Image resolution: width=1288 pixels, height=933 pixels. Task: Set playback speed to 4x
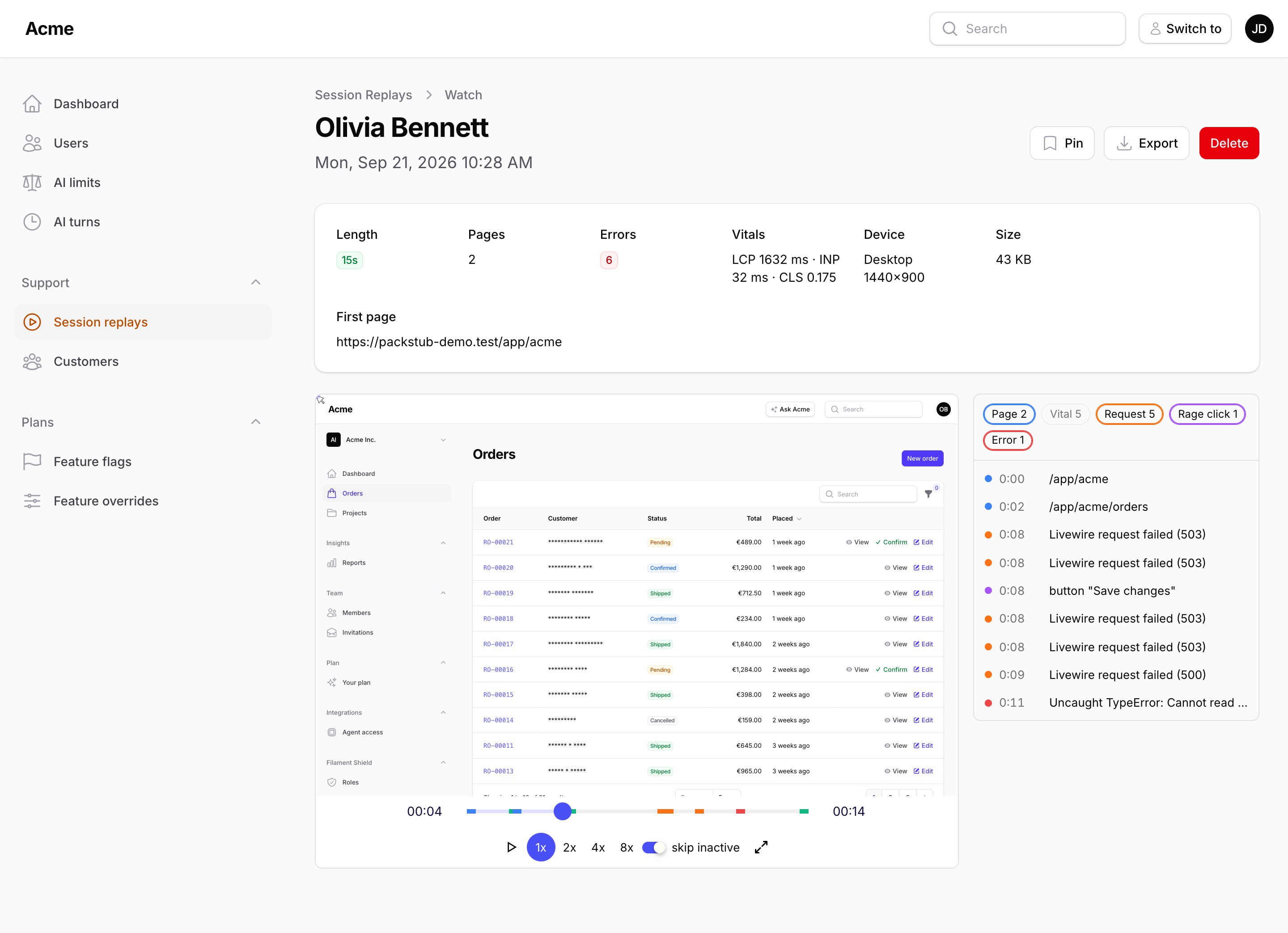[598, 847]
